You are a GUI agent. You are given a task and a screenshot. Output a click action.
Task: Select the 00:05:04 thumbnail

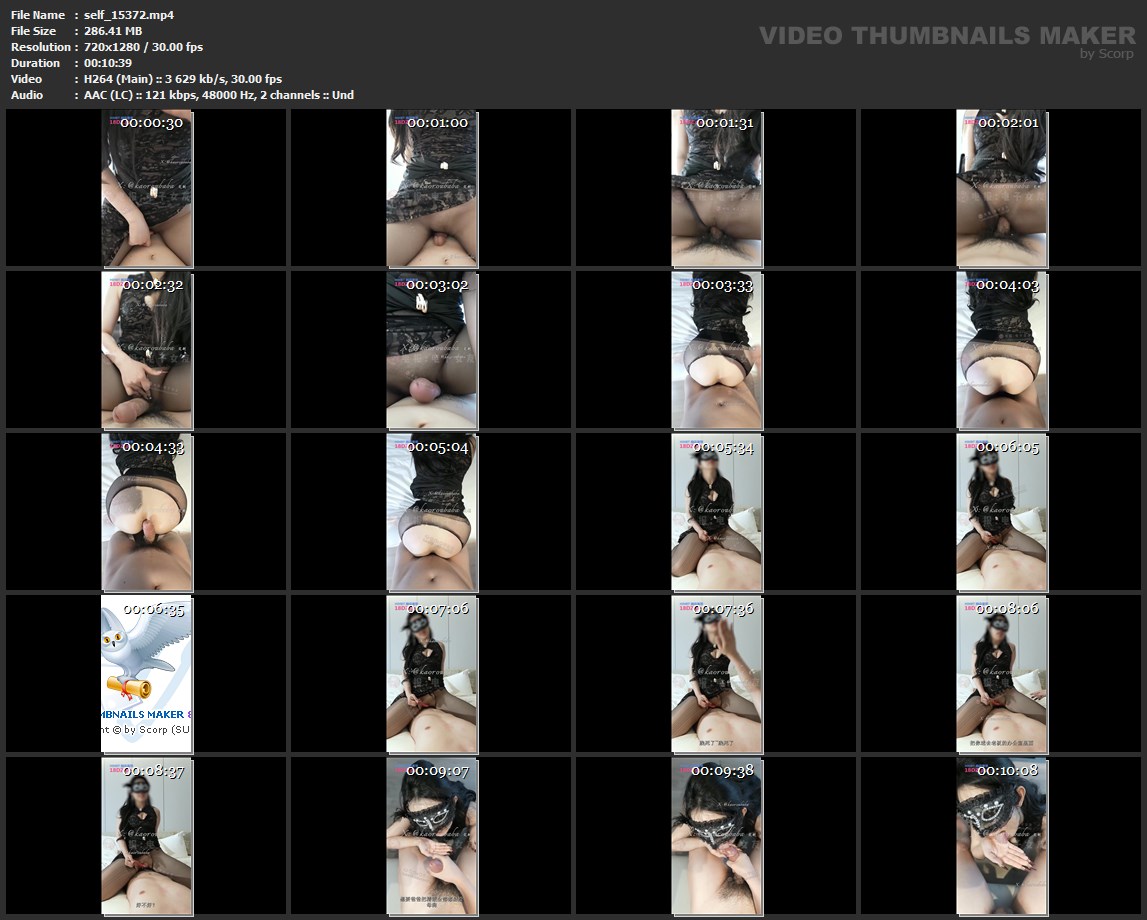[x=432, y=512]
